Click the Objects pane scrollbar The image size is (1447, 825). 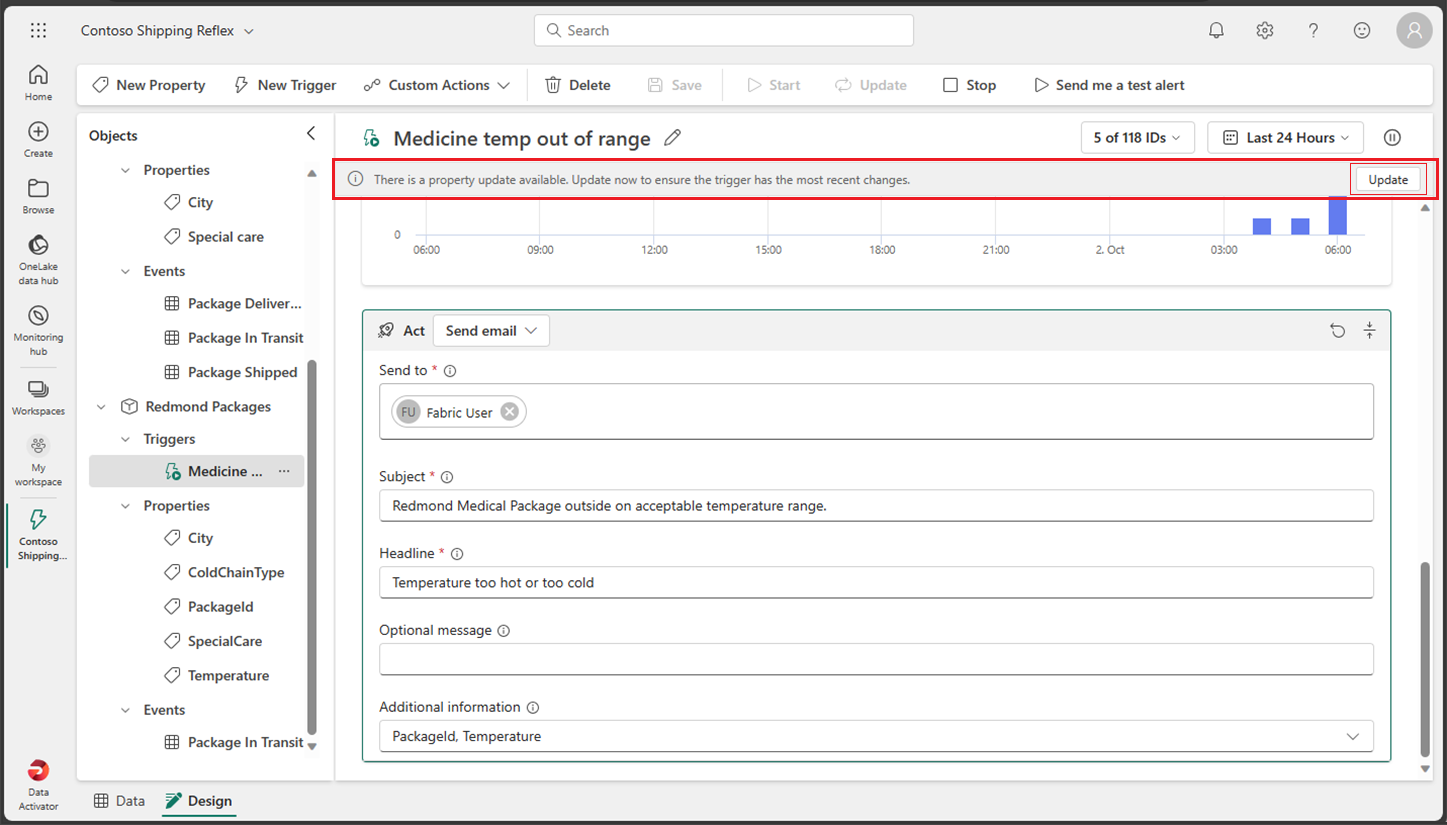312,547
